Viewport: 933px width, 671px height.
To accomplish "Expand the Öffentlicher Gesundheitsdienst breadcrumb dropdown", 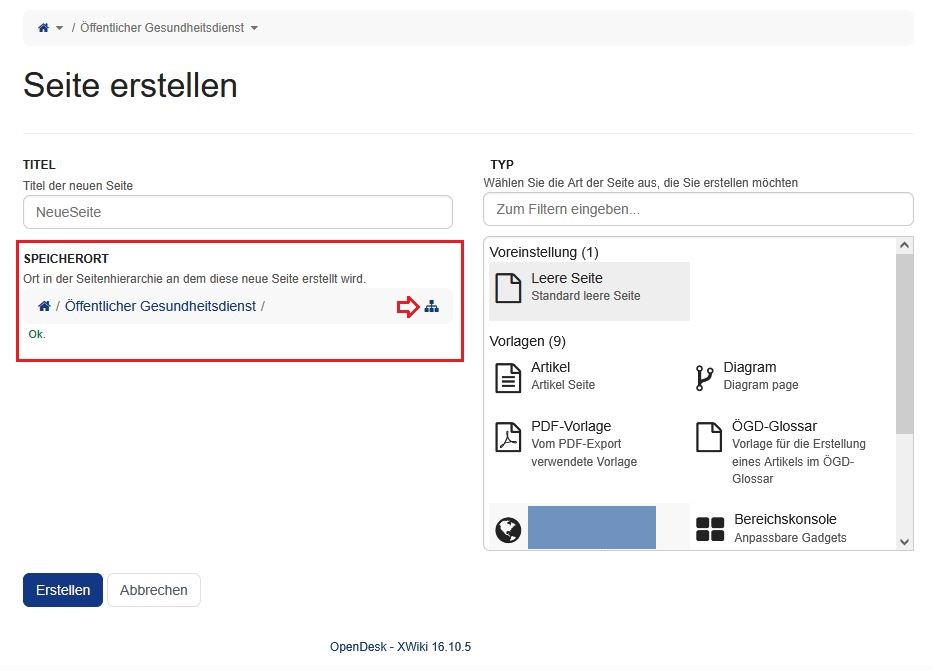I will pos(254,28).
